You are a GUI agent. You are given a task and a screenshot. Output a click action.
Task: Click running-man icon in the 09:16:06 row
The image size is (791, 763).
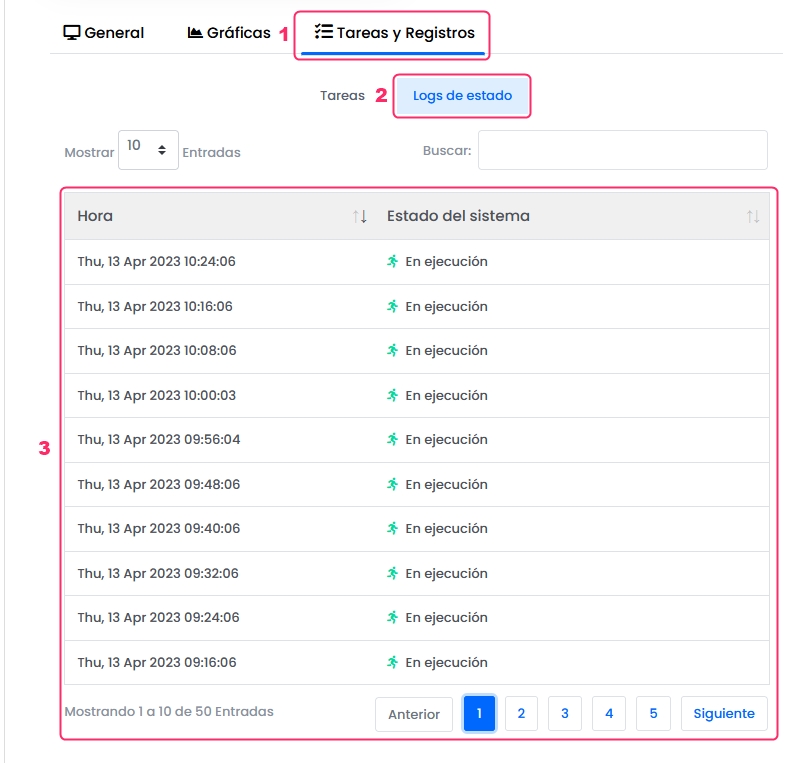click(x=393, y=662)
